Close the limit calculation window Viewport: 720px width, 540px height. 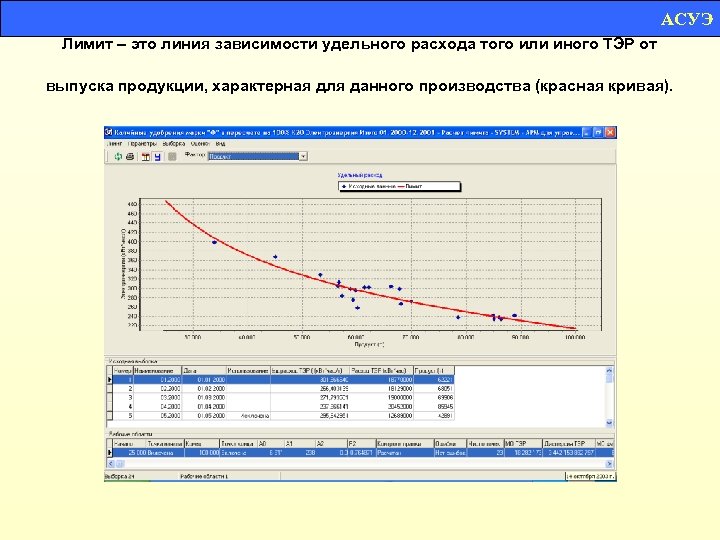point(610,132)
